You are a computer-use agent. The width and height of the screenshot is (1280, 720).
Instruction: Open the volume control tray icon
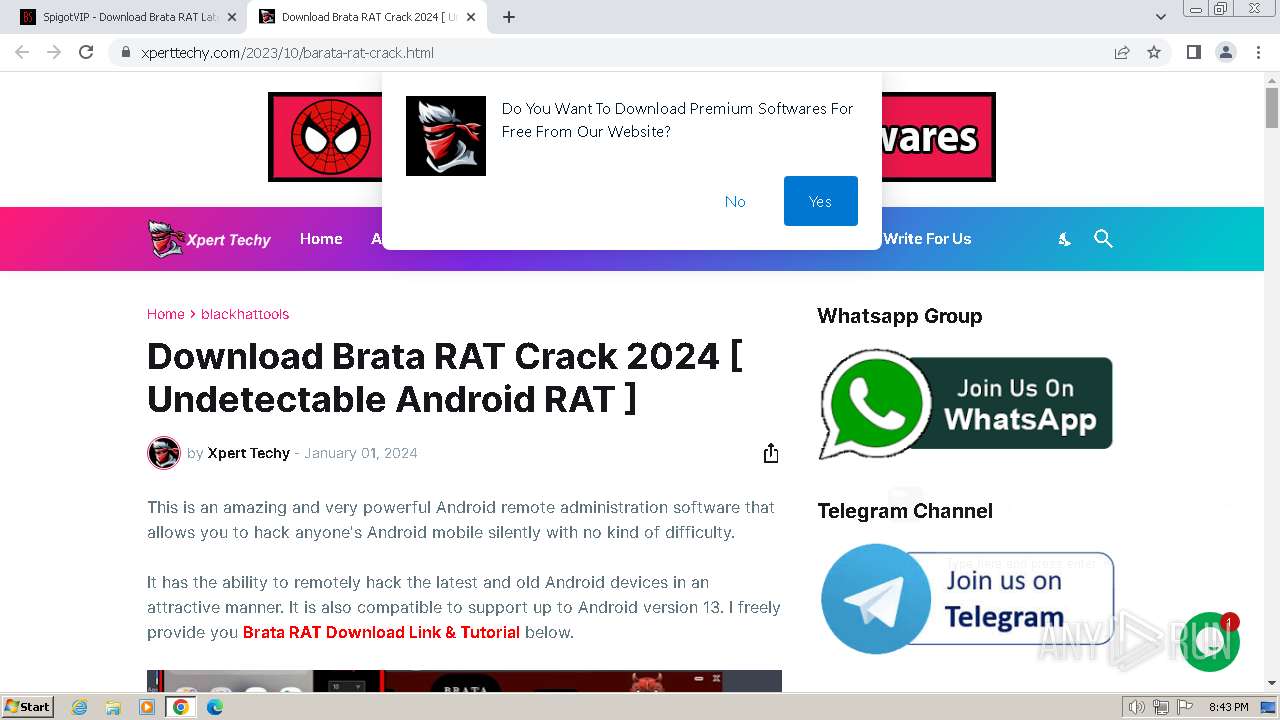click(1137, 707)
